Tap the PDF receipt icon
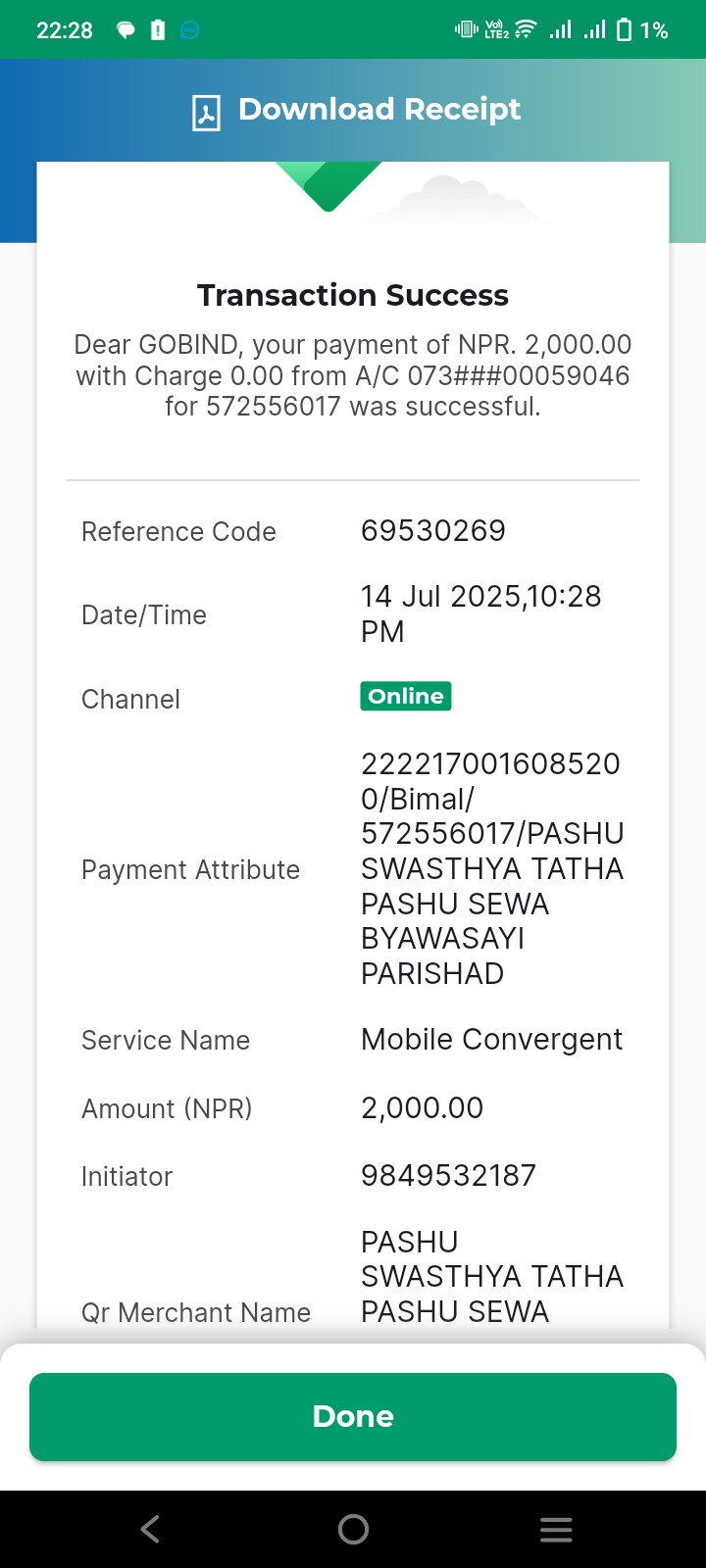Screen dimensions: 706x1568 (206, 112)
